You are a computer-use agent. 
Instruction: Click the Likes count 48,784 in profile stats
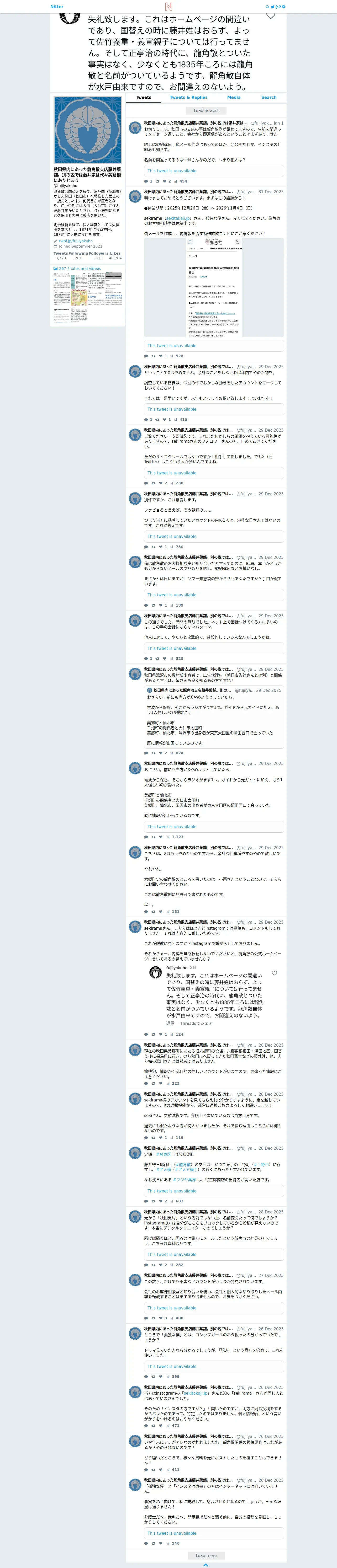coord(115,258)
